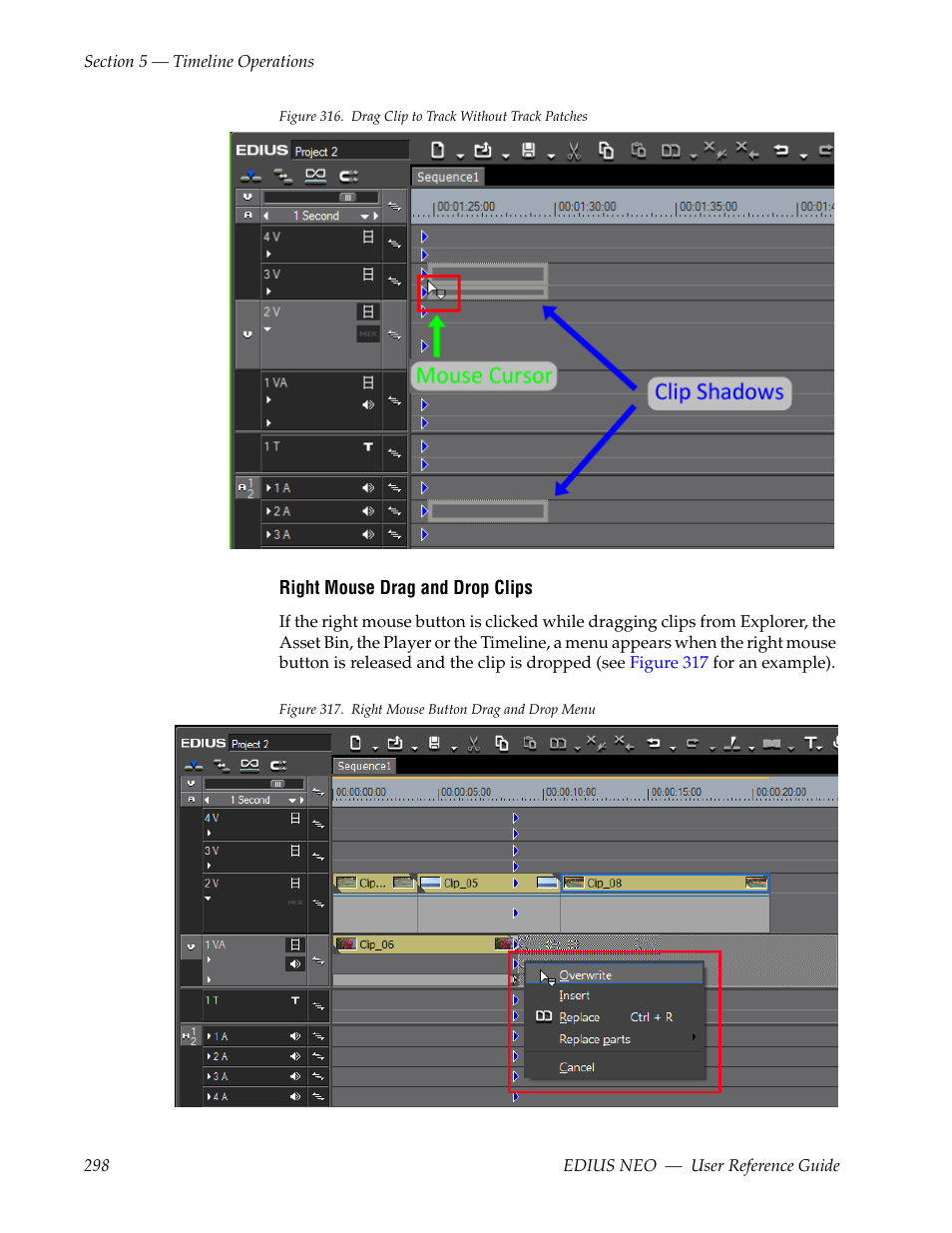
Task: Click the New Sequence icon in upper toolbar
Action: click(437, 150)
